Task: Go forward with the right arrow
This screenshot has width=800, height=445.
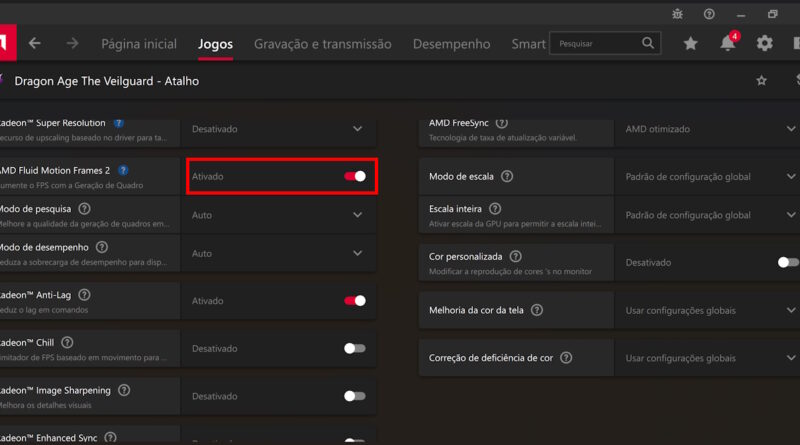Action: pyautogui.click(x=72, y=43)
